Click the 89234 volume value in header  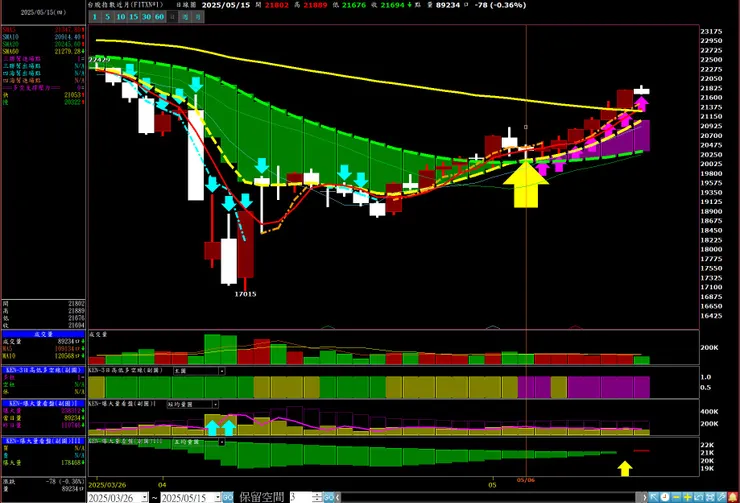coord(448,5)
